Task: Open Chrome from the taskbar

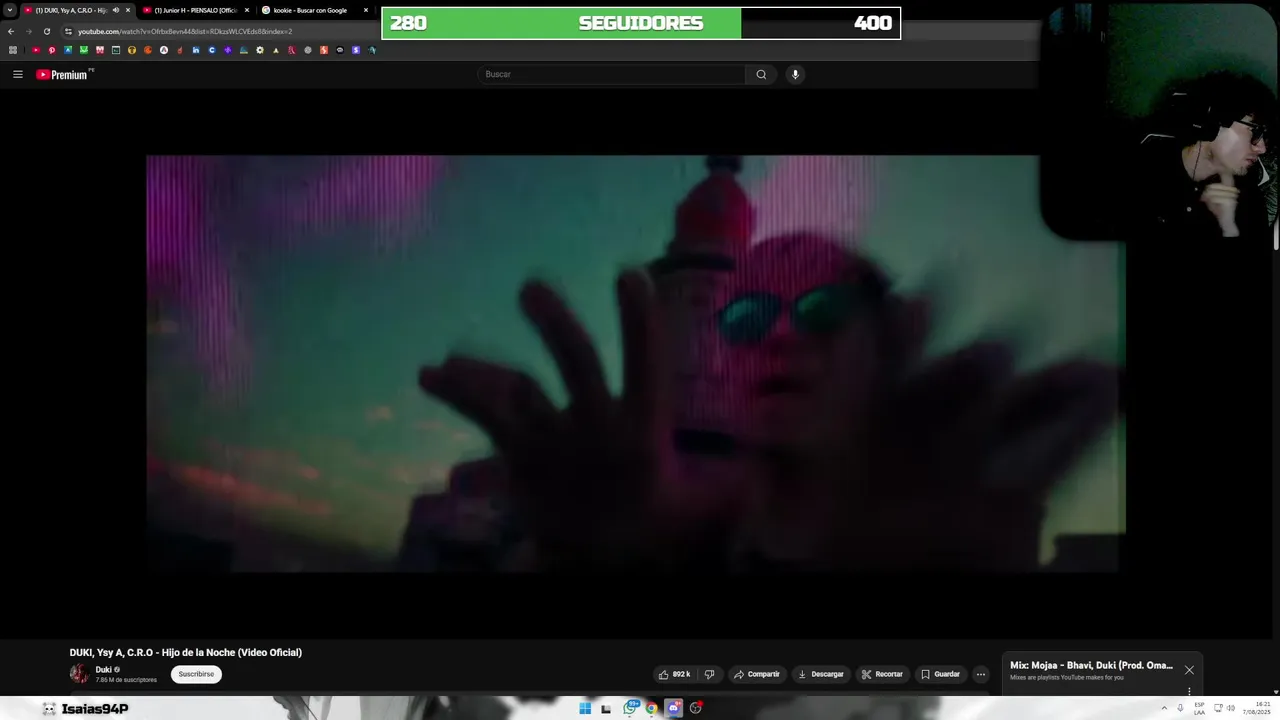Action: [651, 709]
